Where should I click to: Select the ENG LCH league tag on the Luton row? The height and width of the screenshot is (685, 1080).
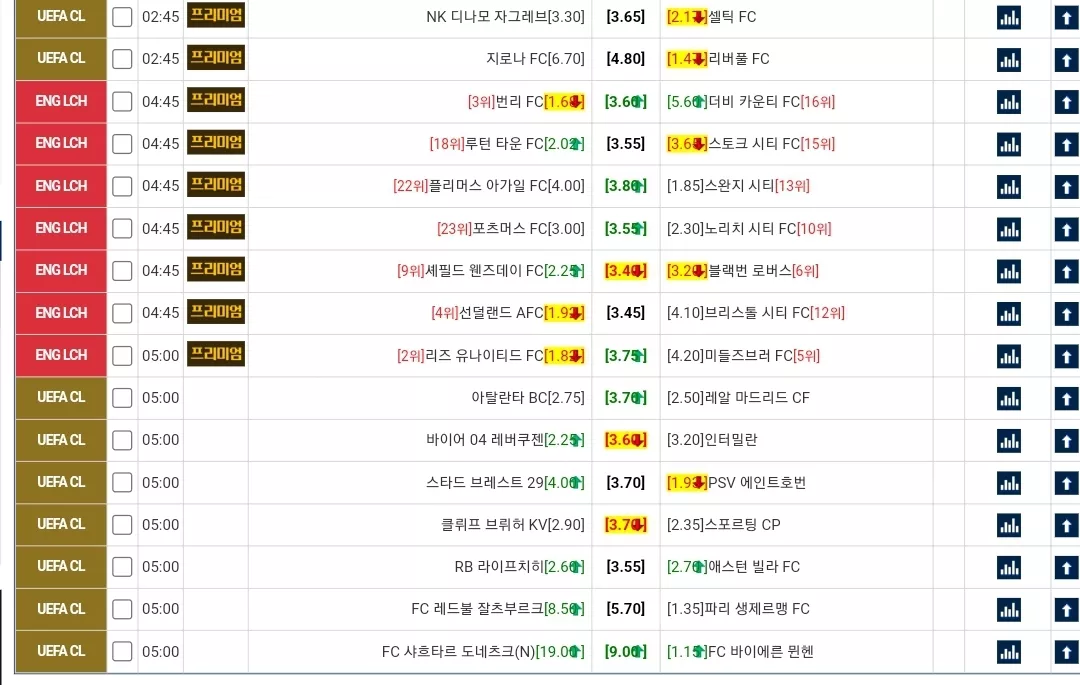[61, 143]
